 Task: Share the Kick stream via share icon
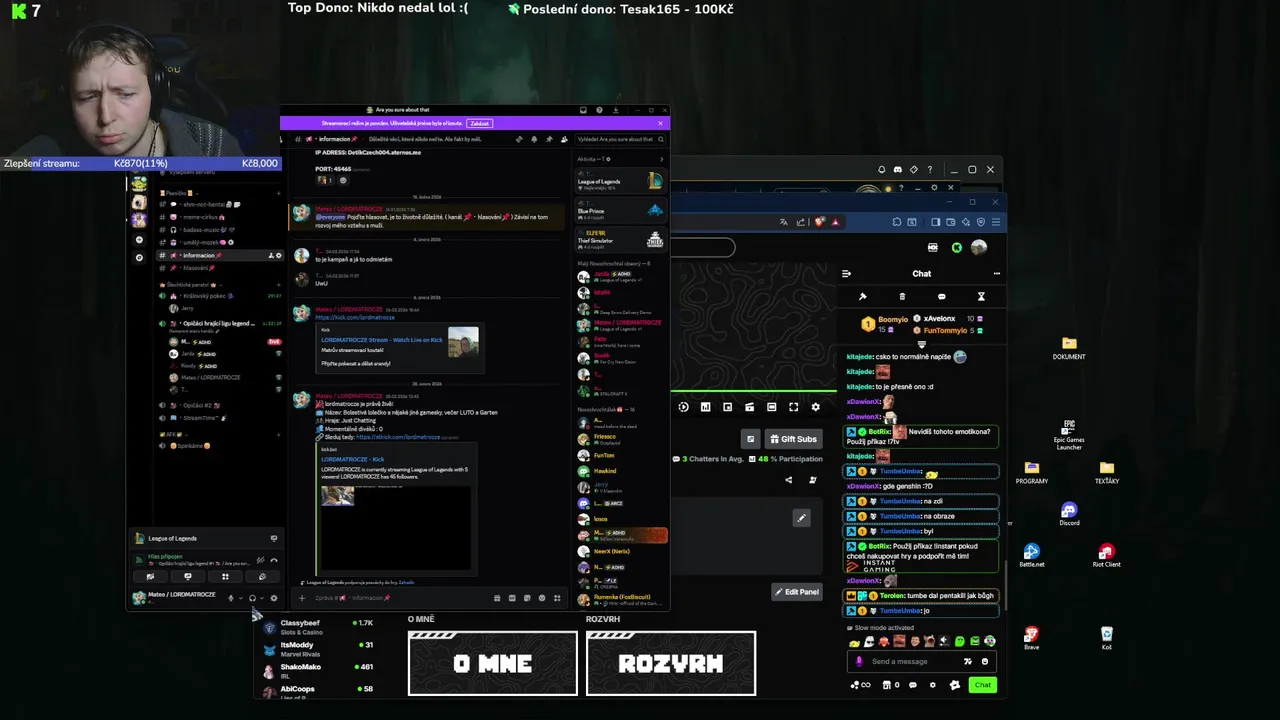pos(788,480)
